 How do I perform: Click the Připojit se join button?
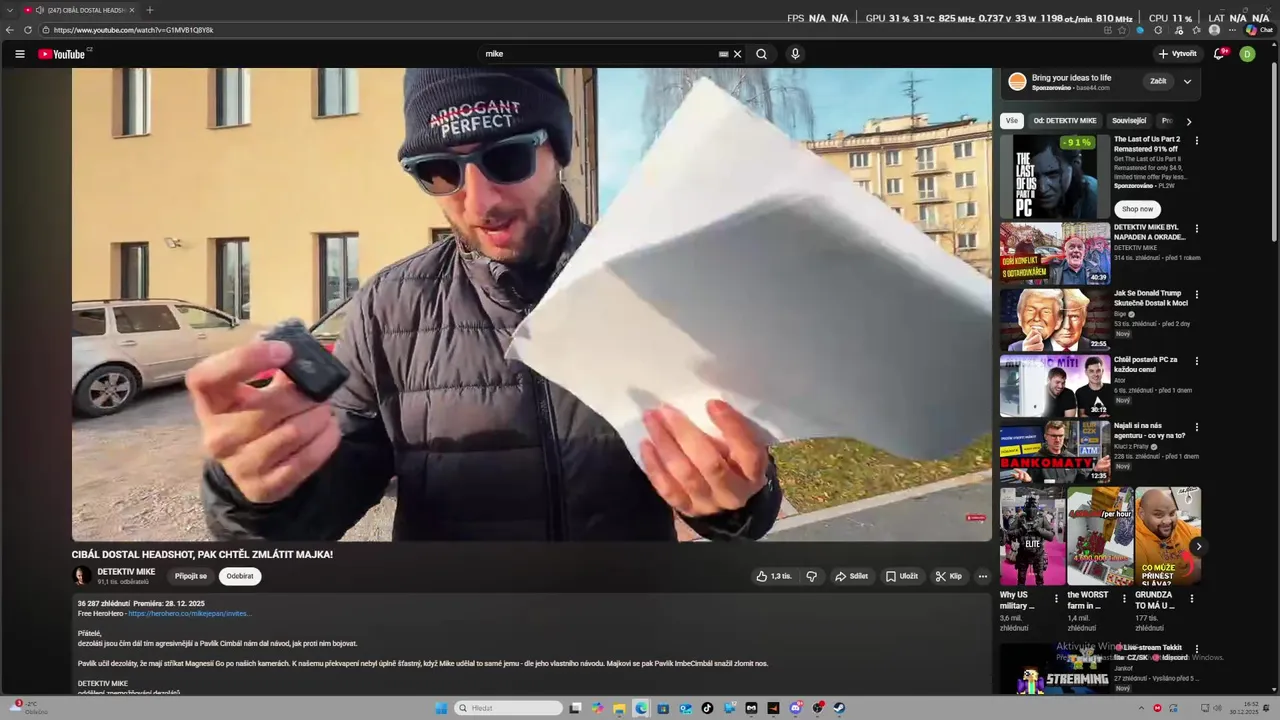click(x=191, y=576)
